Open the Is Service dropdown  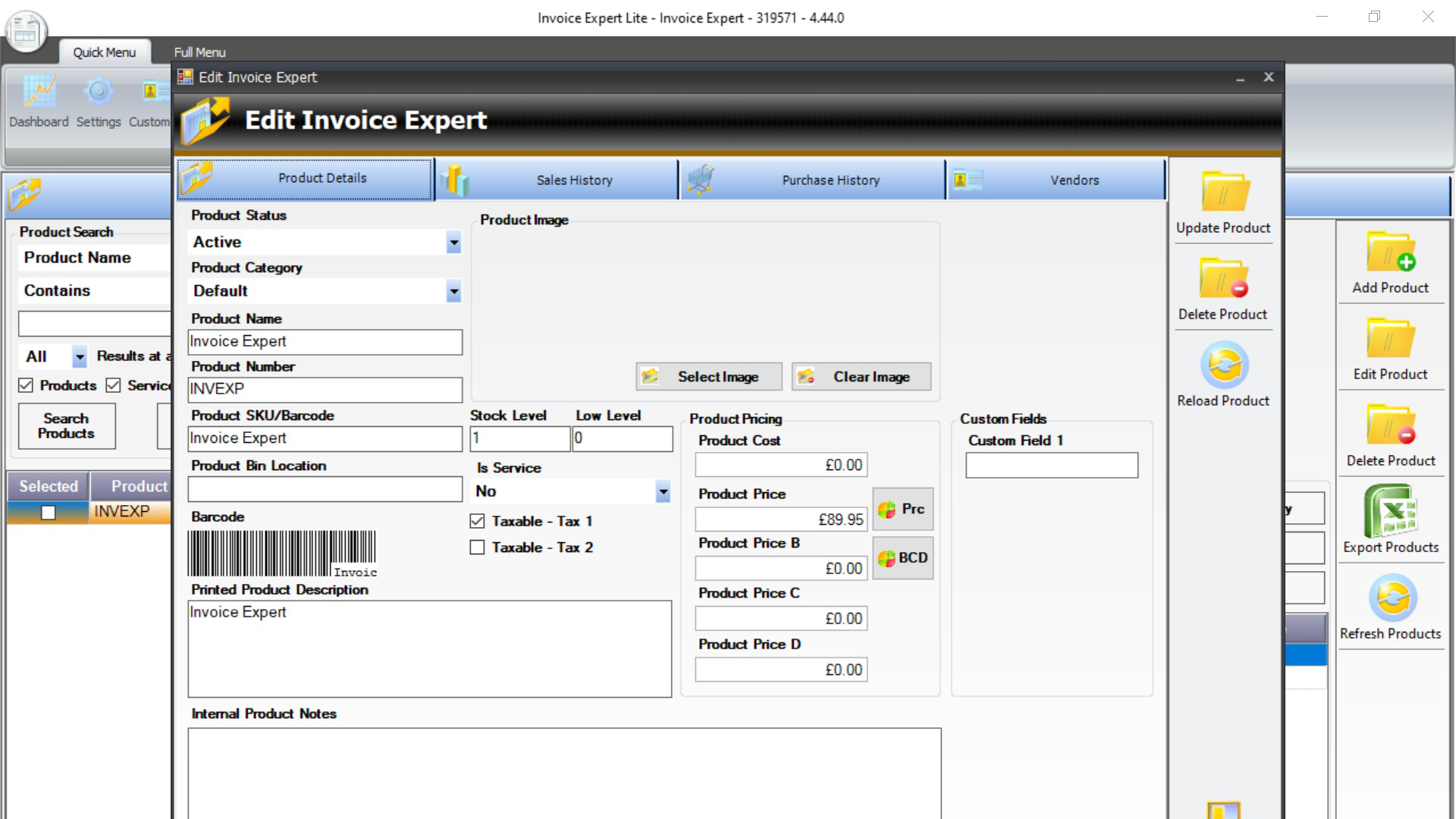(x=663, y=491)
